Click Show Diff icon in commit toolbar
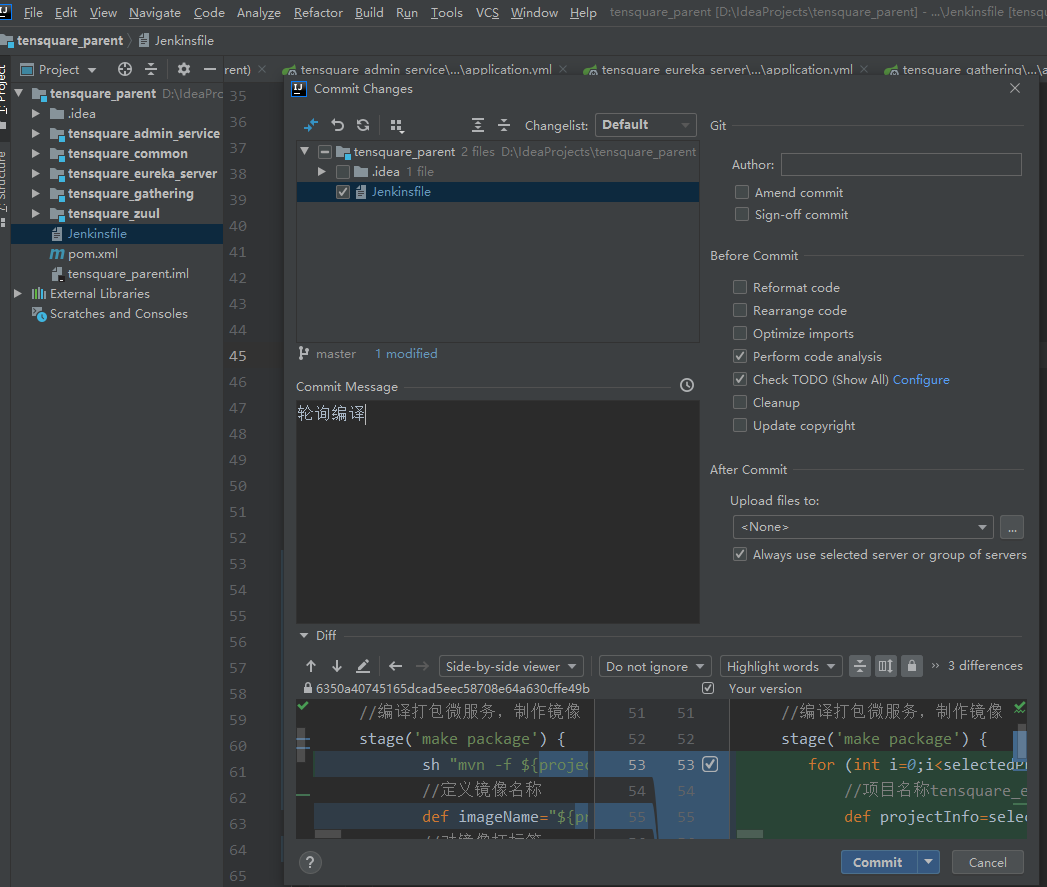 tap(311, 125)
